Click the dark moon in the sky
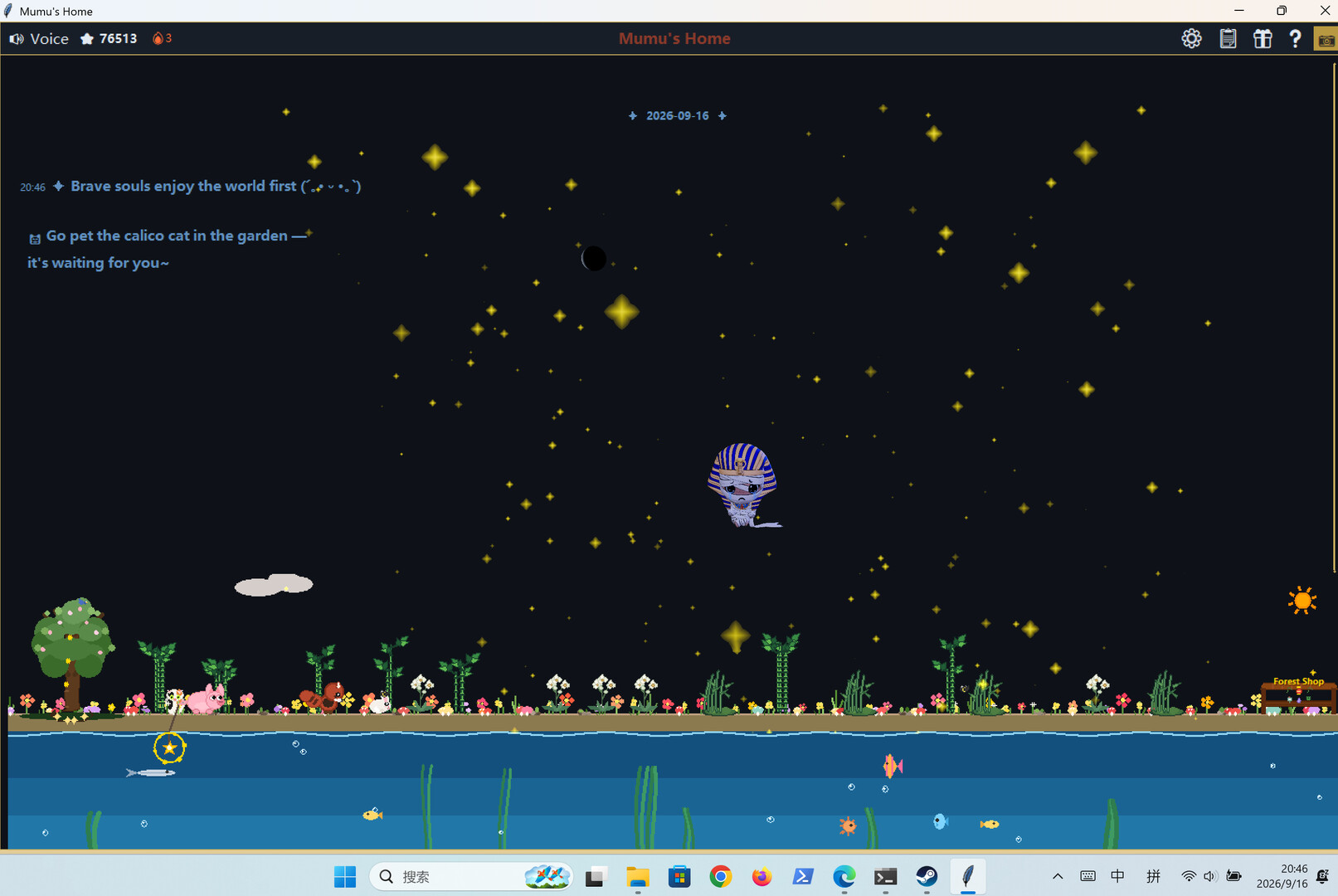The image size is (1338, 896). (x=594, y=258)
